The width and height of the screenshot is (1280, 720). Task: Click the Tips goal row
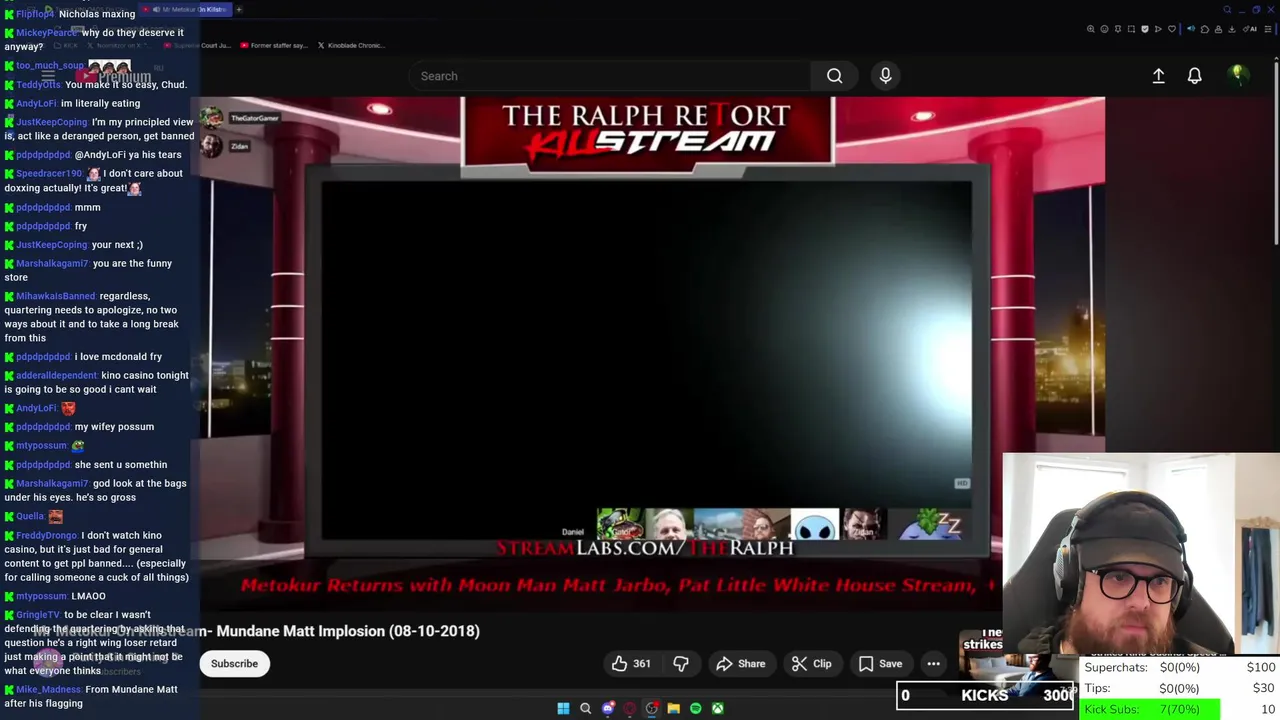click(1180, 688)
